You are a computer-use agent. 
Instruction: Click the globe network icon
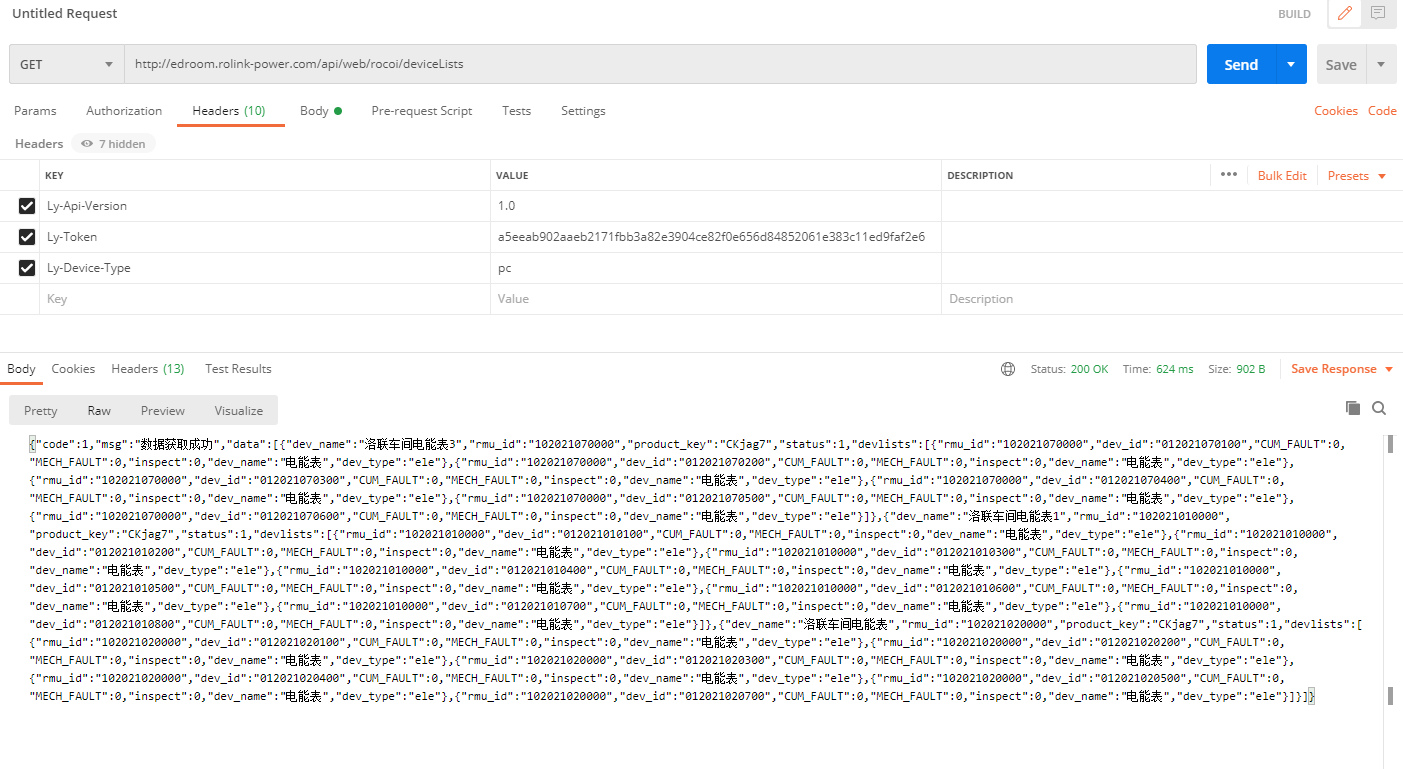(x=1008, y=369)
